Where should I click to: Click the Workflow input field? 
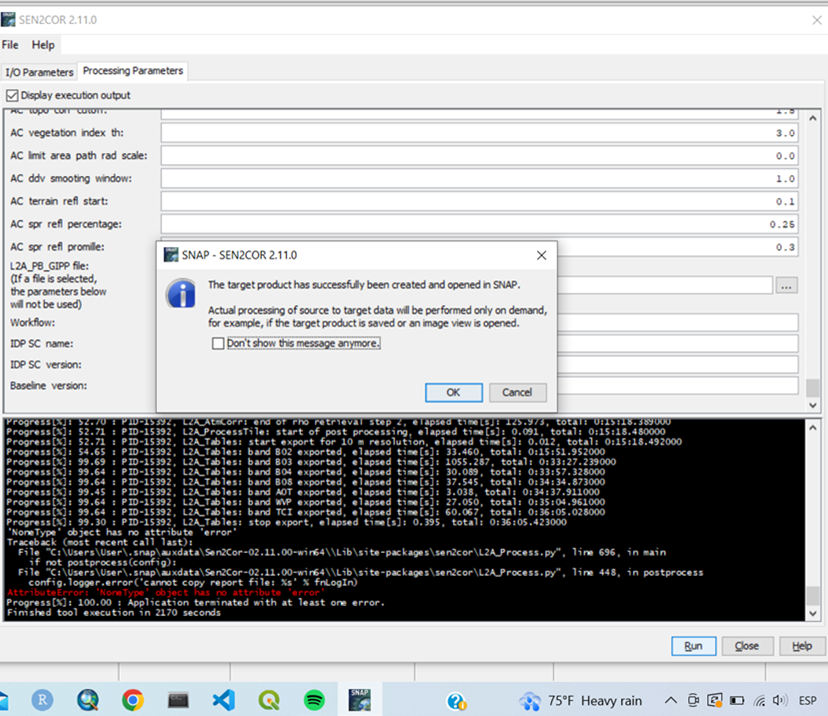tap(678, 322)
